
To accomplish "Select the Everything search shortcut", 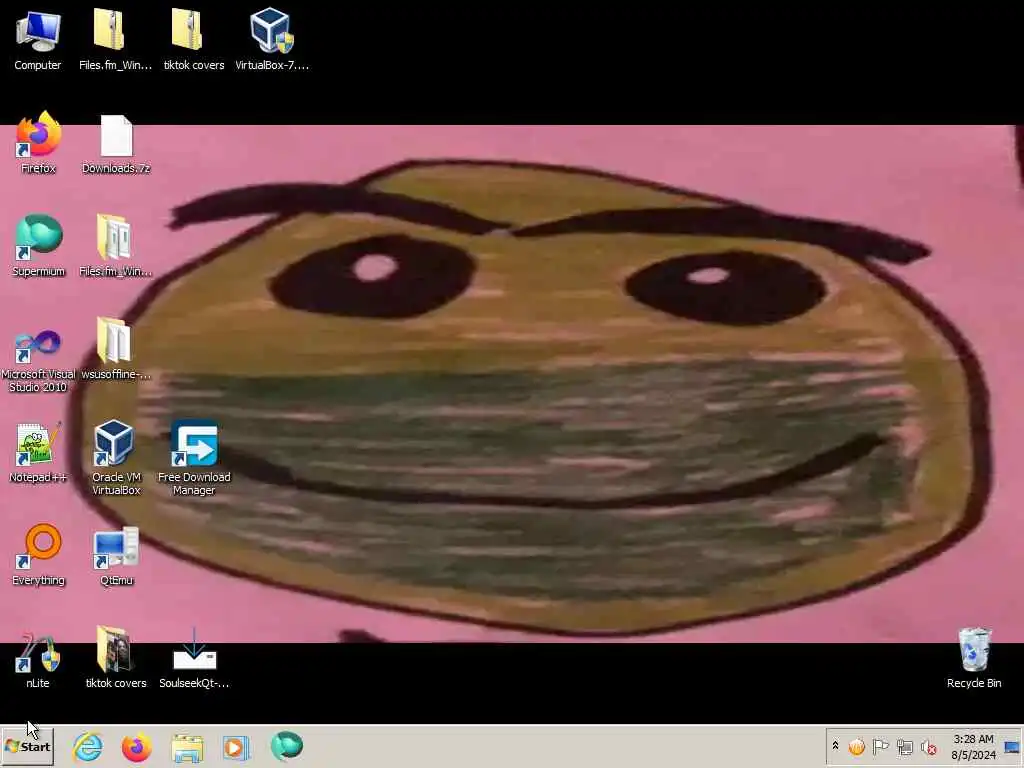I will (38, 555).
